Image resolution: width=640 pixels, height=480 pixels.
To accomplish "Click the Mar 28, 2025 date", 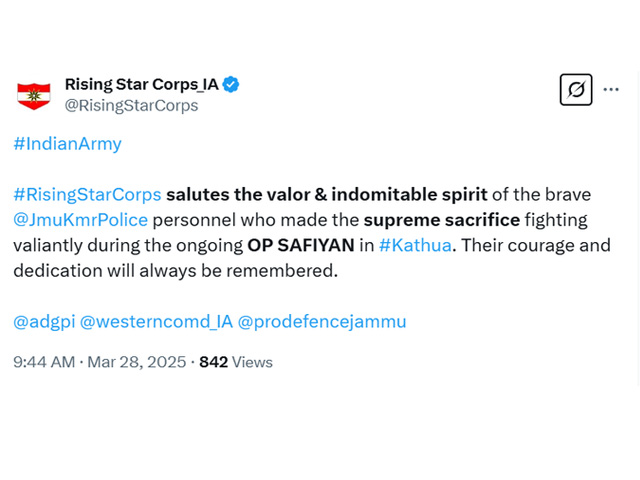I will click(x=137, y=362).
